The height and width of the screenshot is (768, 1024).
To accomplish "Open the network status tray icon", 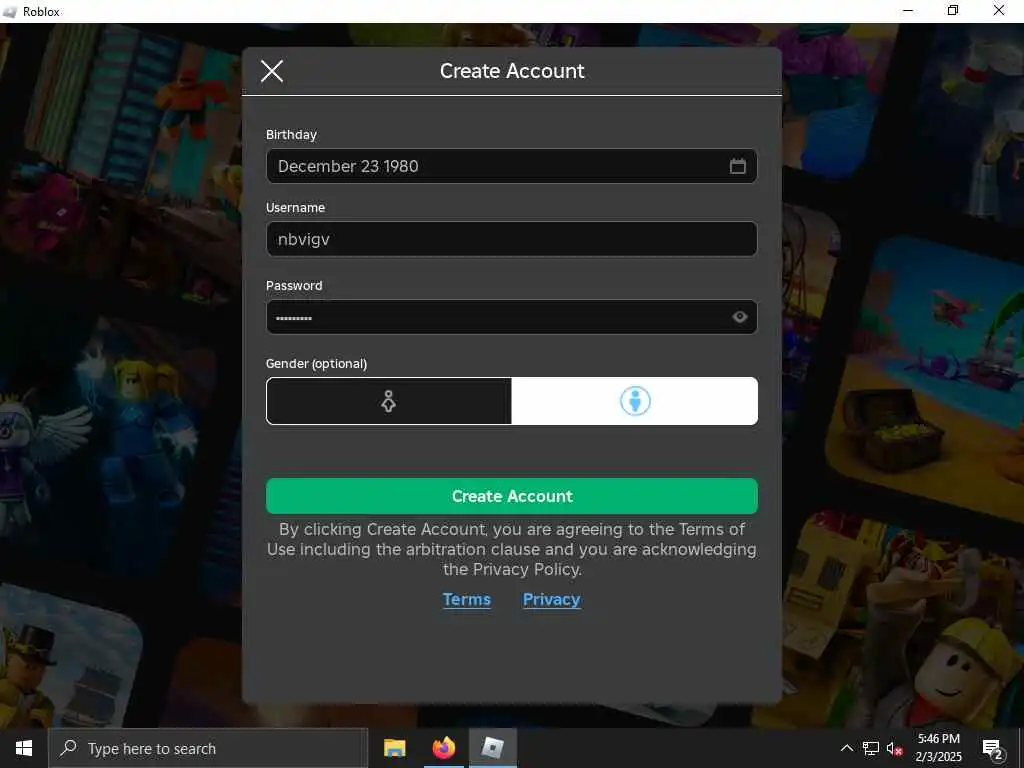I will [871, 748].
